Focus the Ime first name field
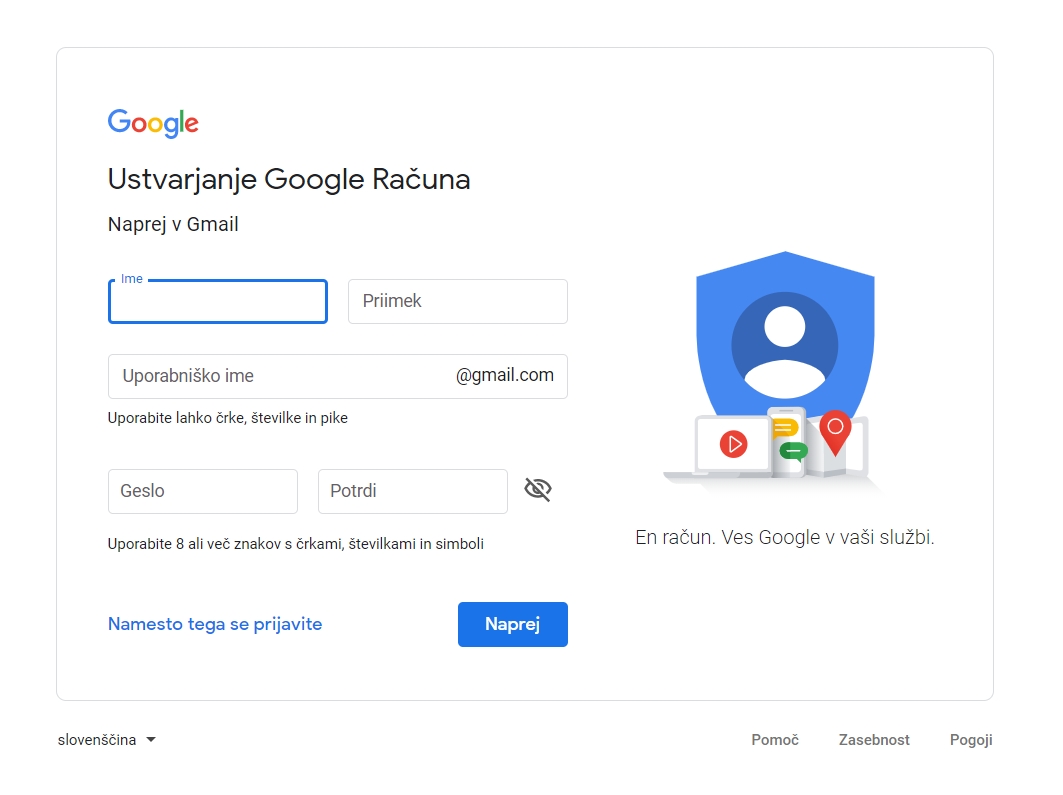The height and width of the screenshot is (795, 1063). click(218, 302)
